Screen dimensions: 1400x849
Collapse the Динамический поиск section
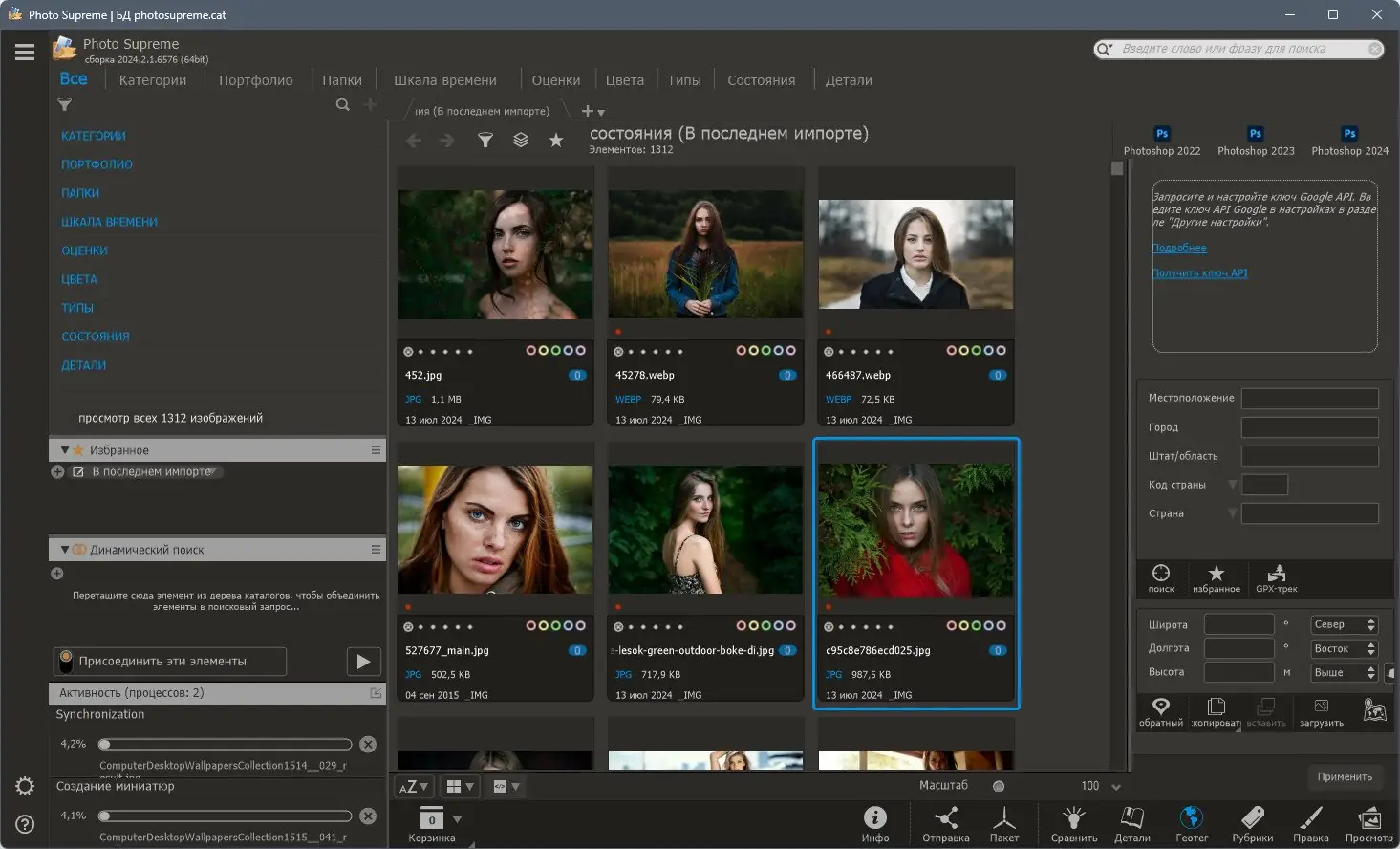click(x=65, y=550)
